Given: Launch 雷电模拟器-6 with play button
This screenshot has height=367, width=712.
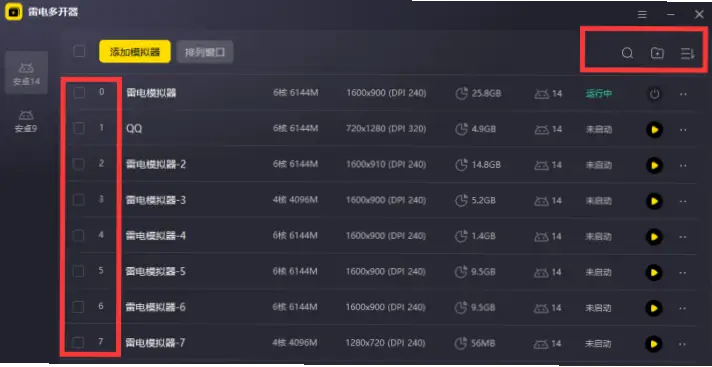Looking at the screenshot, I should tap(654, 308).
